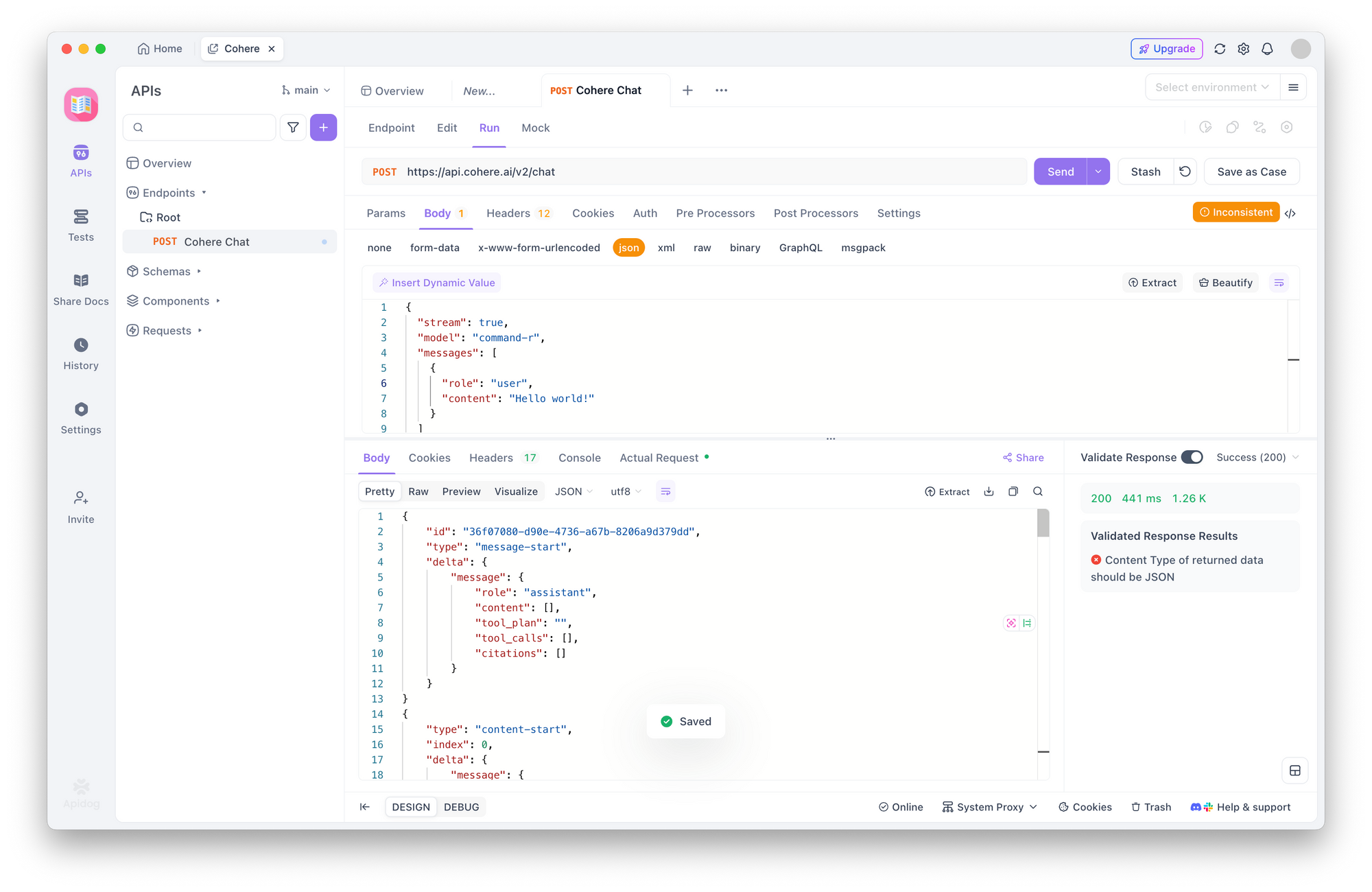Open the notifications bell icon
1372x892 pixels.
coord(1268,49)
